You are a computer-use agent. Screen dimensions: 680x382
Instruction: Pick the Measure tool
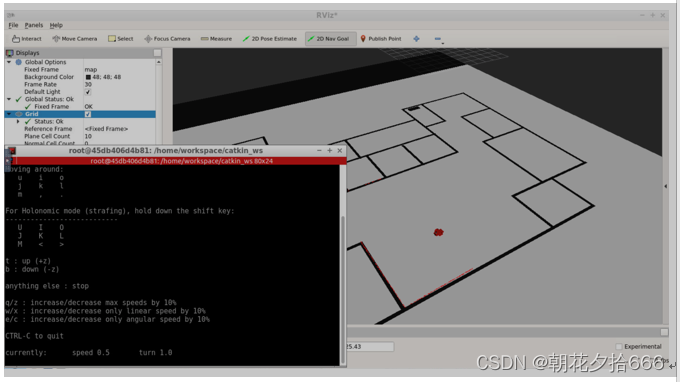[x=216, y=39]
